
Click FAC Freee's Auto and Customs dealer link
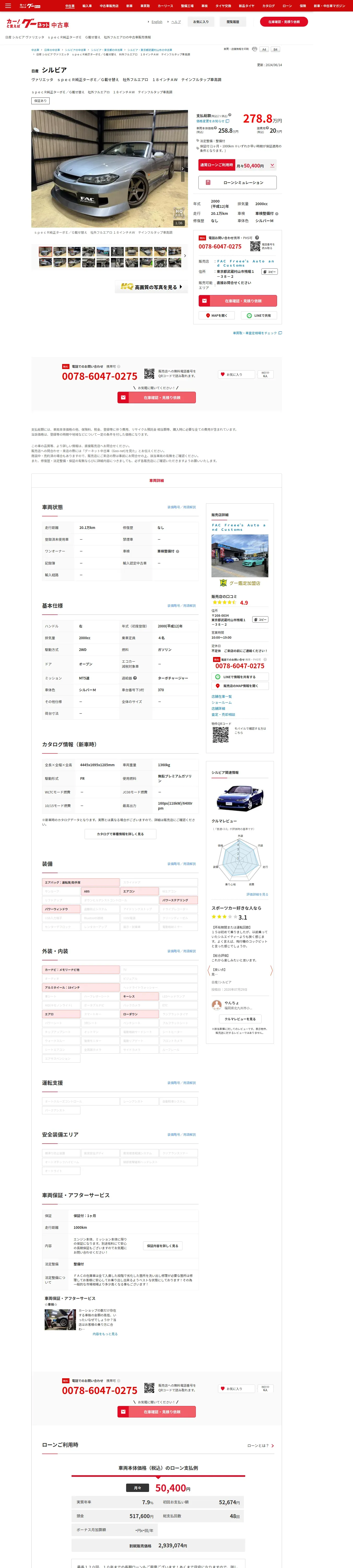tap(245, 264)
